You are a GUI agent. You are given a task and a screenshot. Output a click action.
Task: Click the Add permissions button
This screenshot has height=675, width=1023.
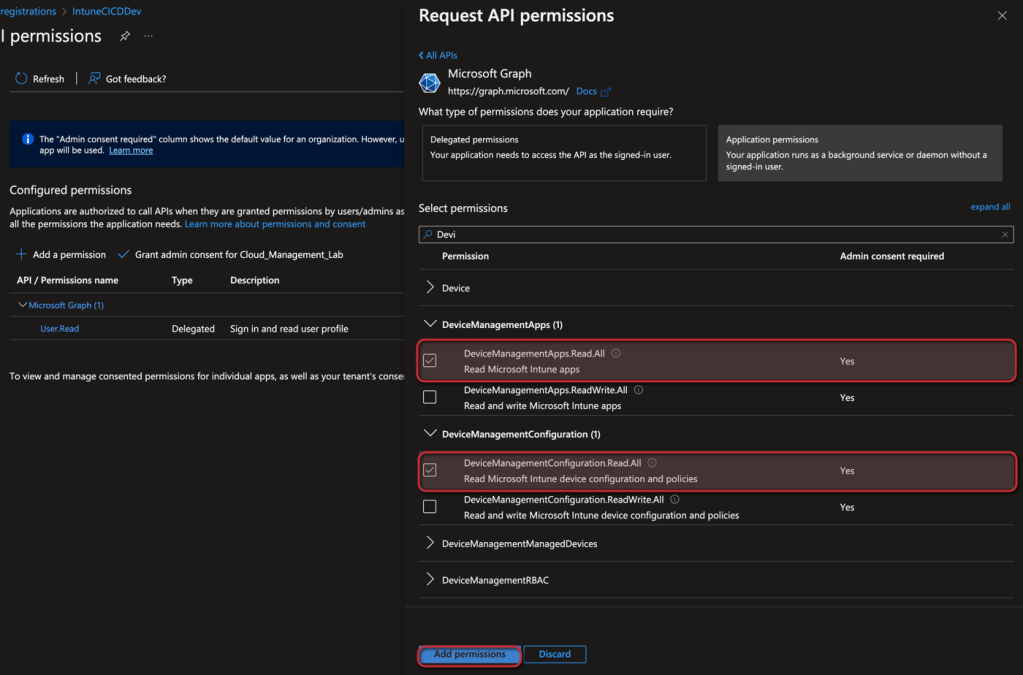(x=469, y=655)
